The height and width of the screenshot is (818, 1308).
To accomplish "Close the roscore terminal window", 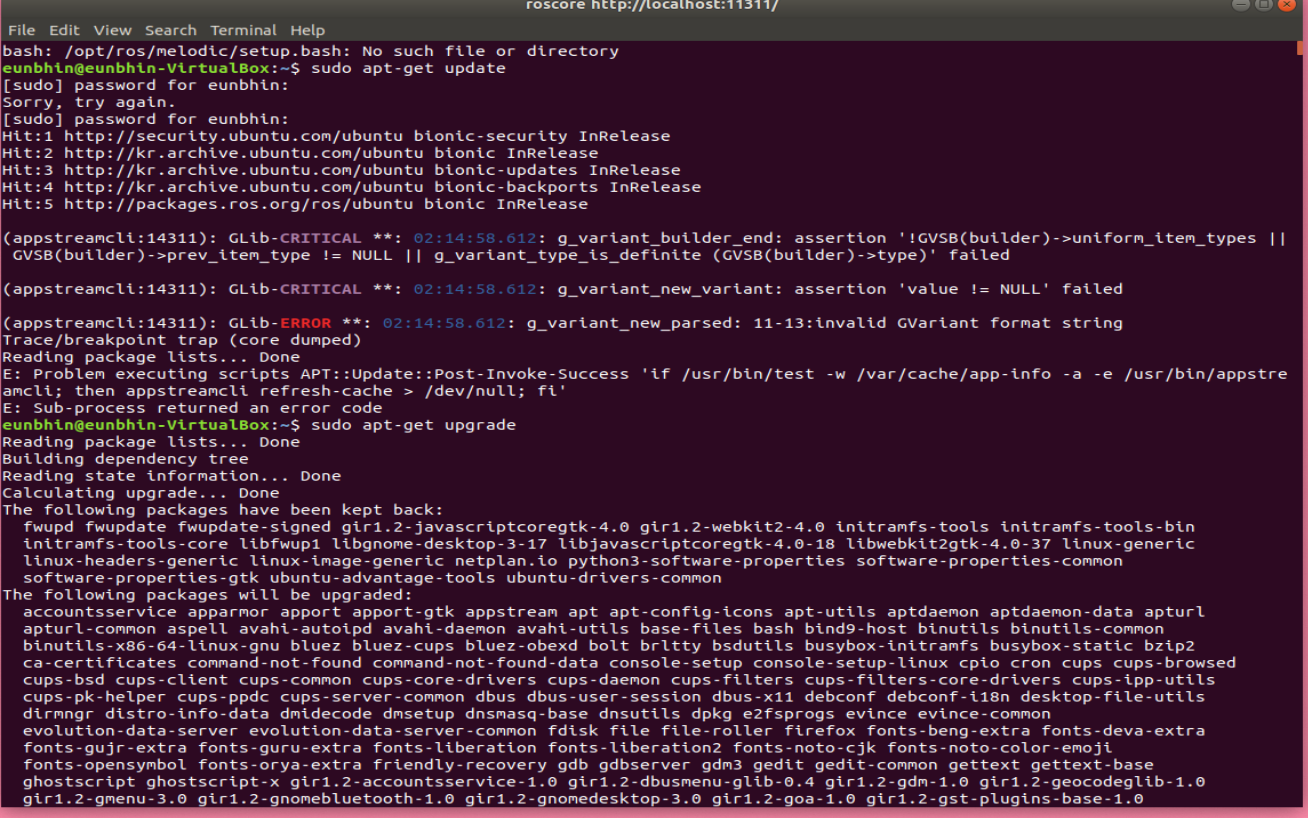I will click(1288, 5).
